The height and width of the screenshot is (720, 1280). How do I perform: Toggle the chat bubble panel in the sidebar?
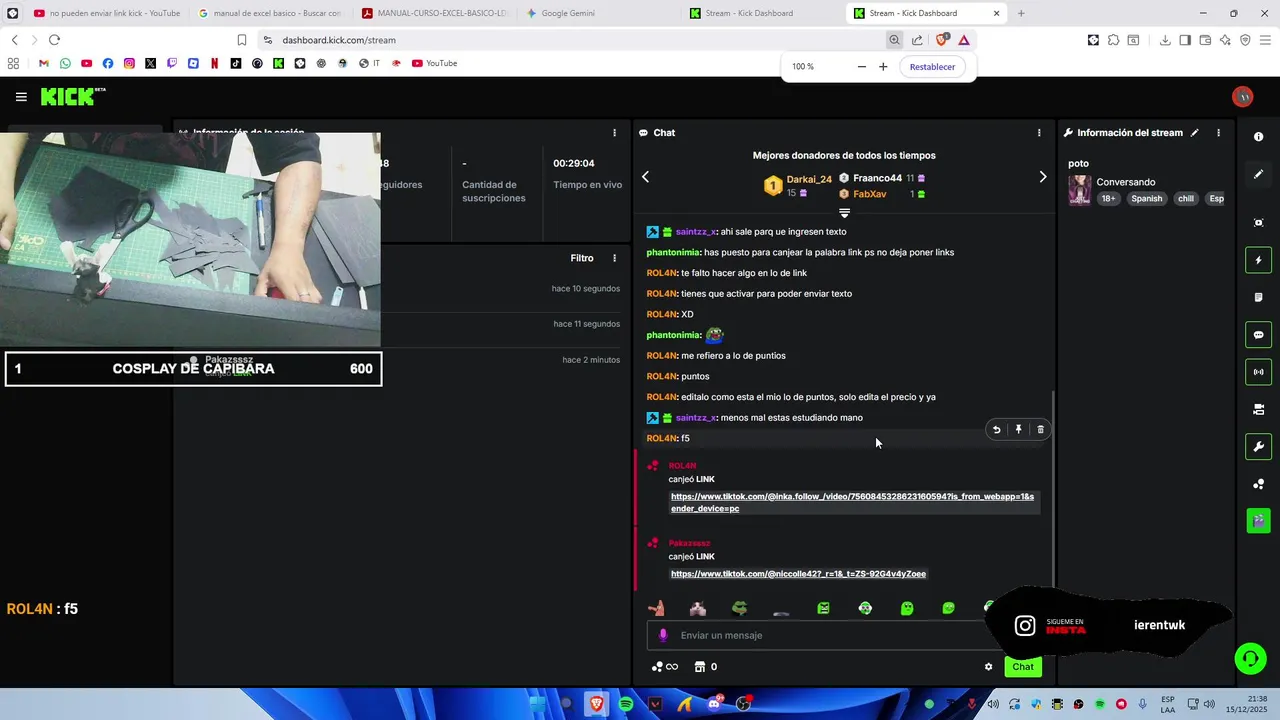pos(1258,335)
